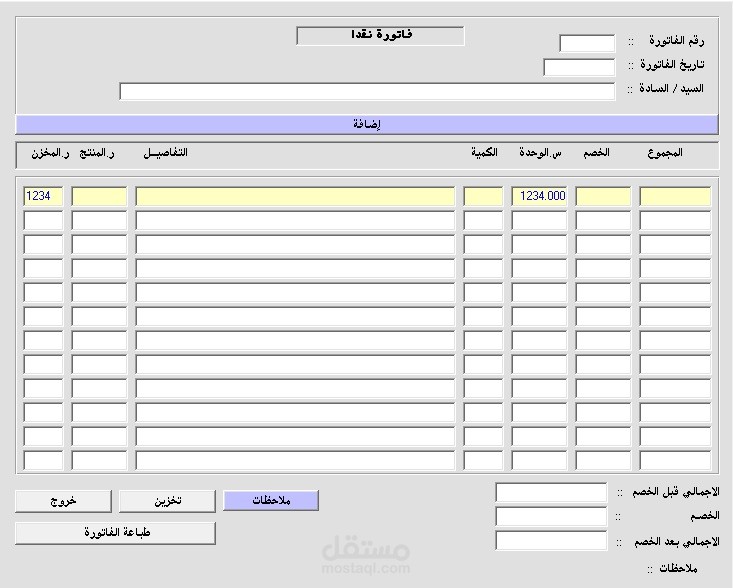The image size is (733, 588).
Task: Click the س.الوحدة column header
Action: [540, 153]
